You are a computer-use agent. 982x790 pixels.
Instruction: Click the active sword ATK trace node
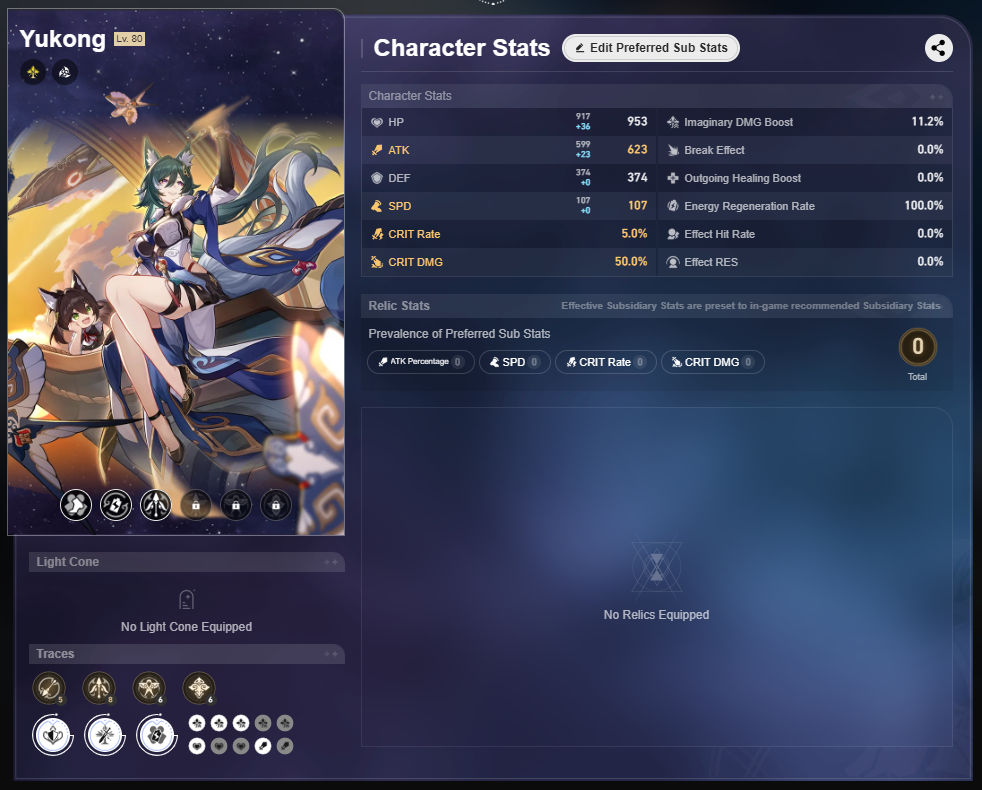coord(263,746)
